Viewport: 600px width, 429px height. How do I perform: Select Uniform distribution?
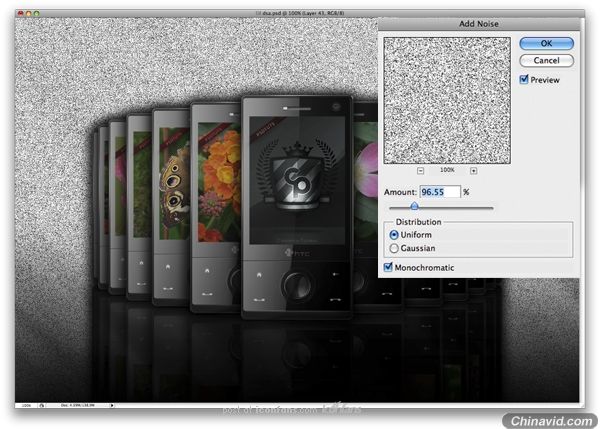(395, 234)
